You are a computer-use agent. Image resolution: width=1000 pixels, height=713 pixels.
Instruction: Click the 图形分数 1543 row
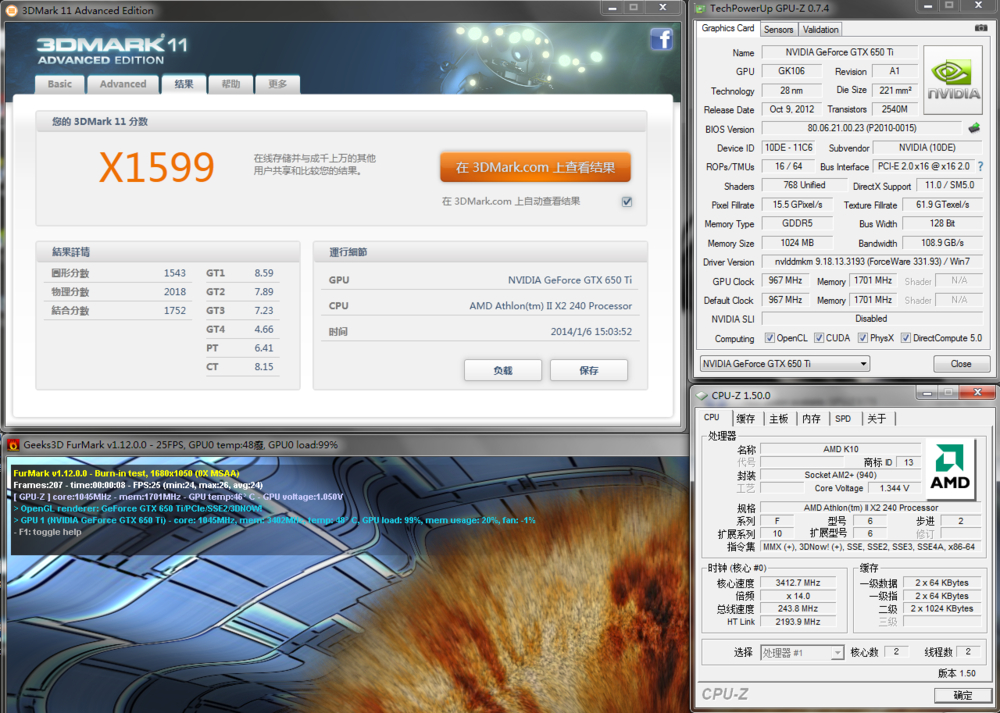(118, 273)
